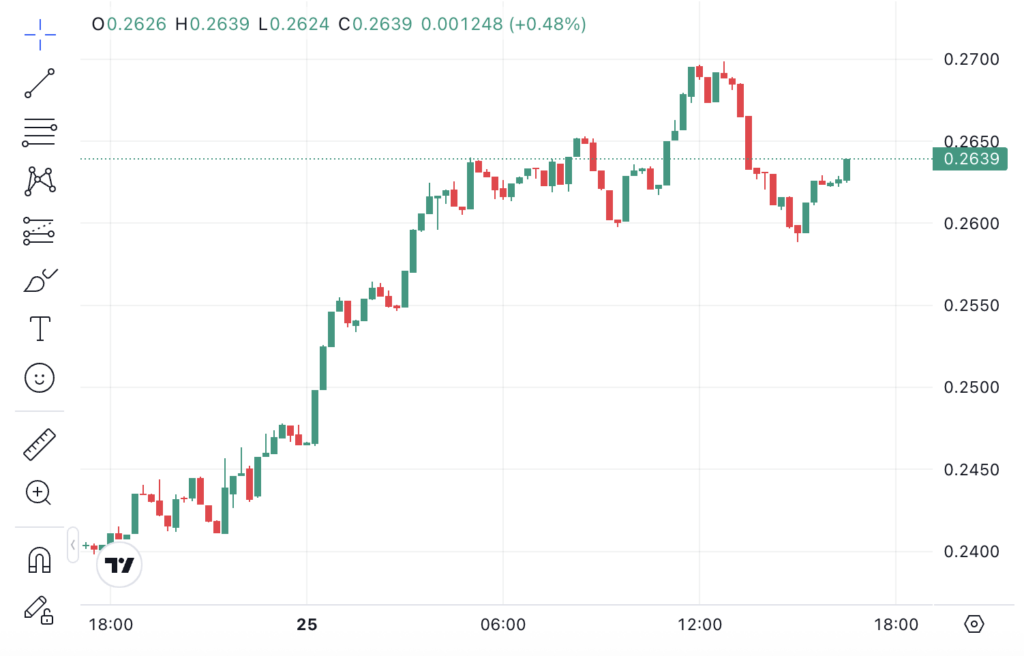Click the zoom in magnifier tool
Viewport: 1024px width, 656px height.
pos(40,492)
